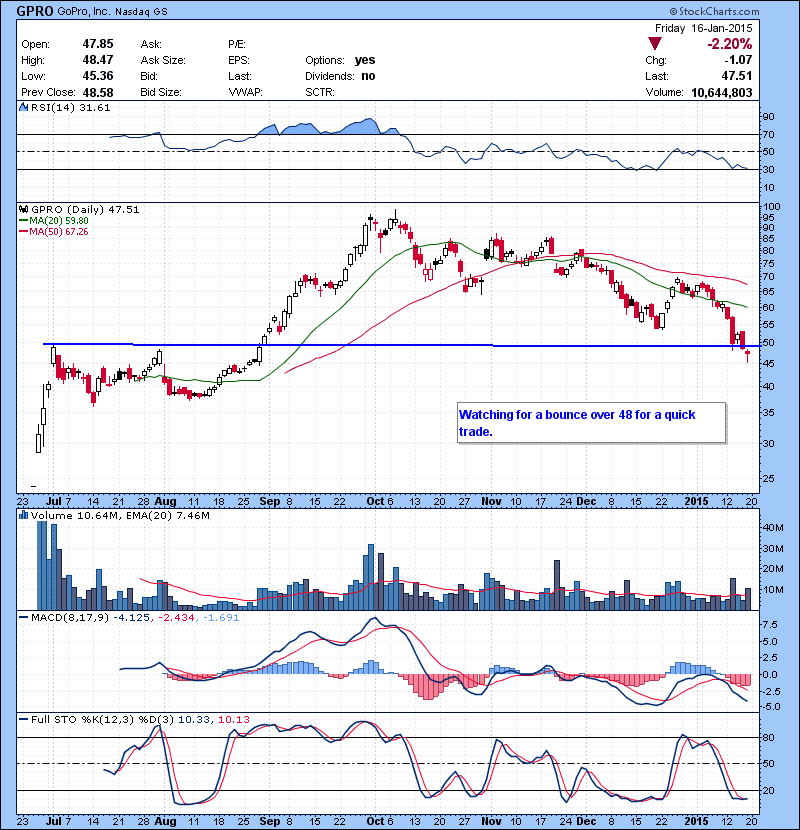Click the Oct label on the price chart axis
This screenshot has width=800, height=830.
(375, 501)
